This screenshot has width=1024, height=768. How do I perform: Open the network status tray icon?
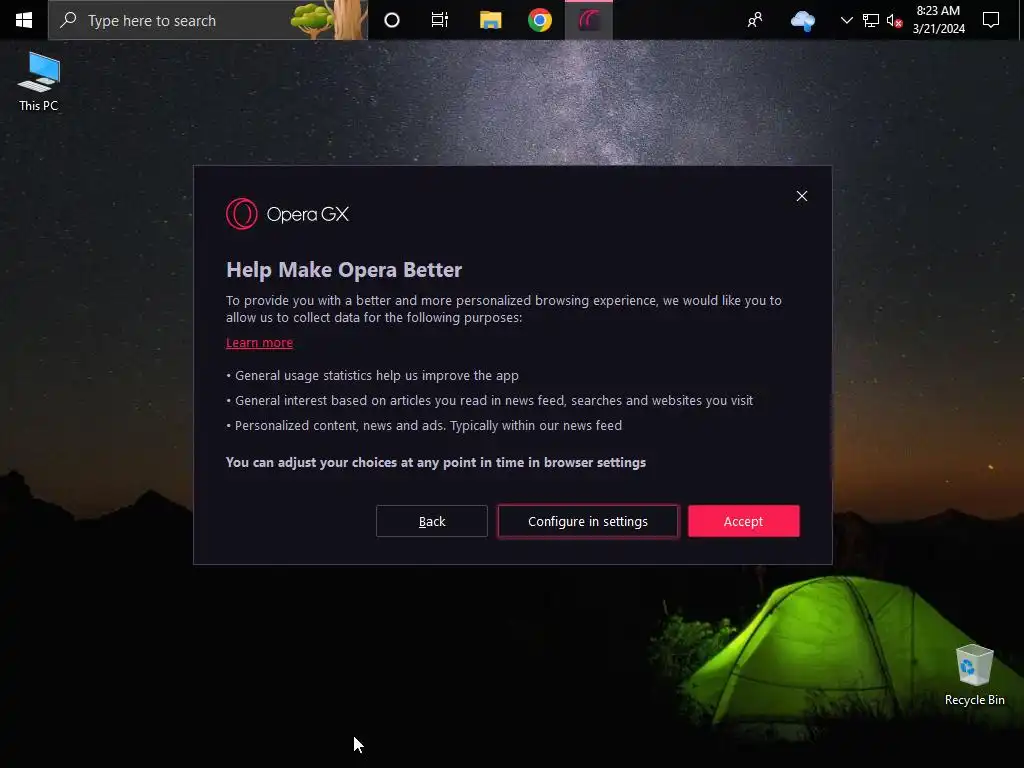[871, 20]
